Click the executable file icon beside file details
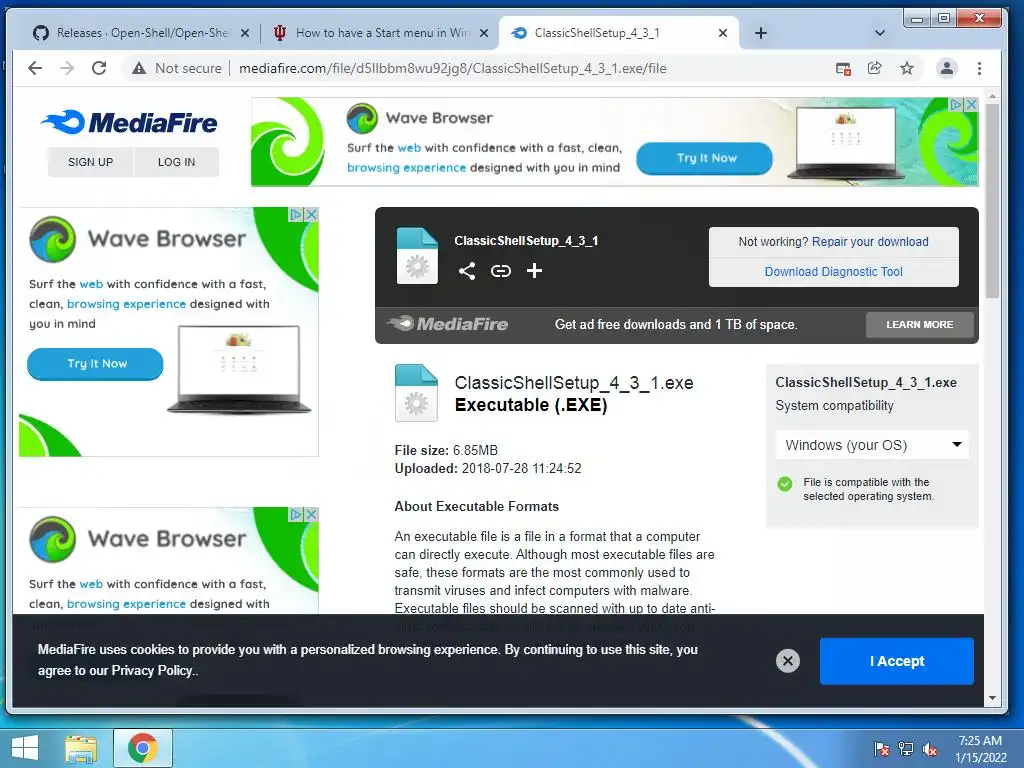 click(416, 392)
